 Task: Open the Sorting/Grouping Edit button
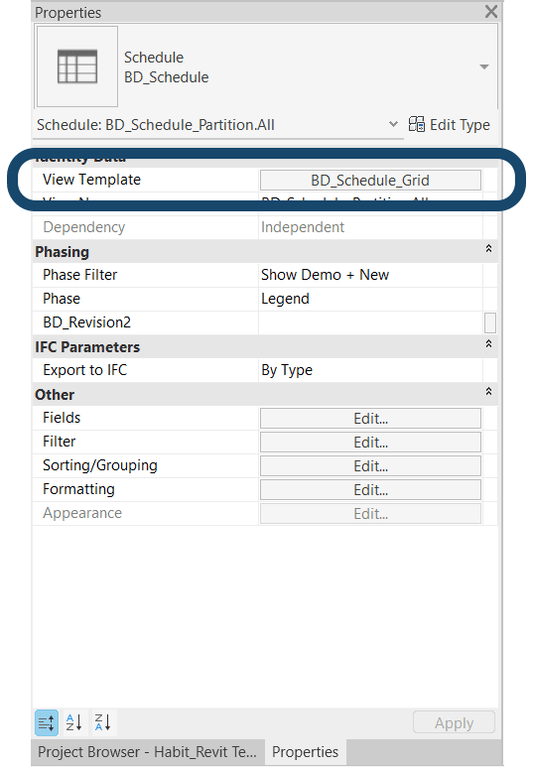pos(370,466)
